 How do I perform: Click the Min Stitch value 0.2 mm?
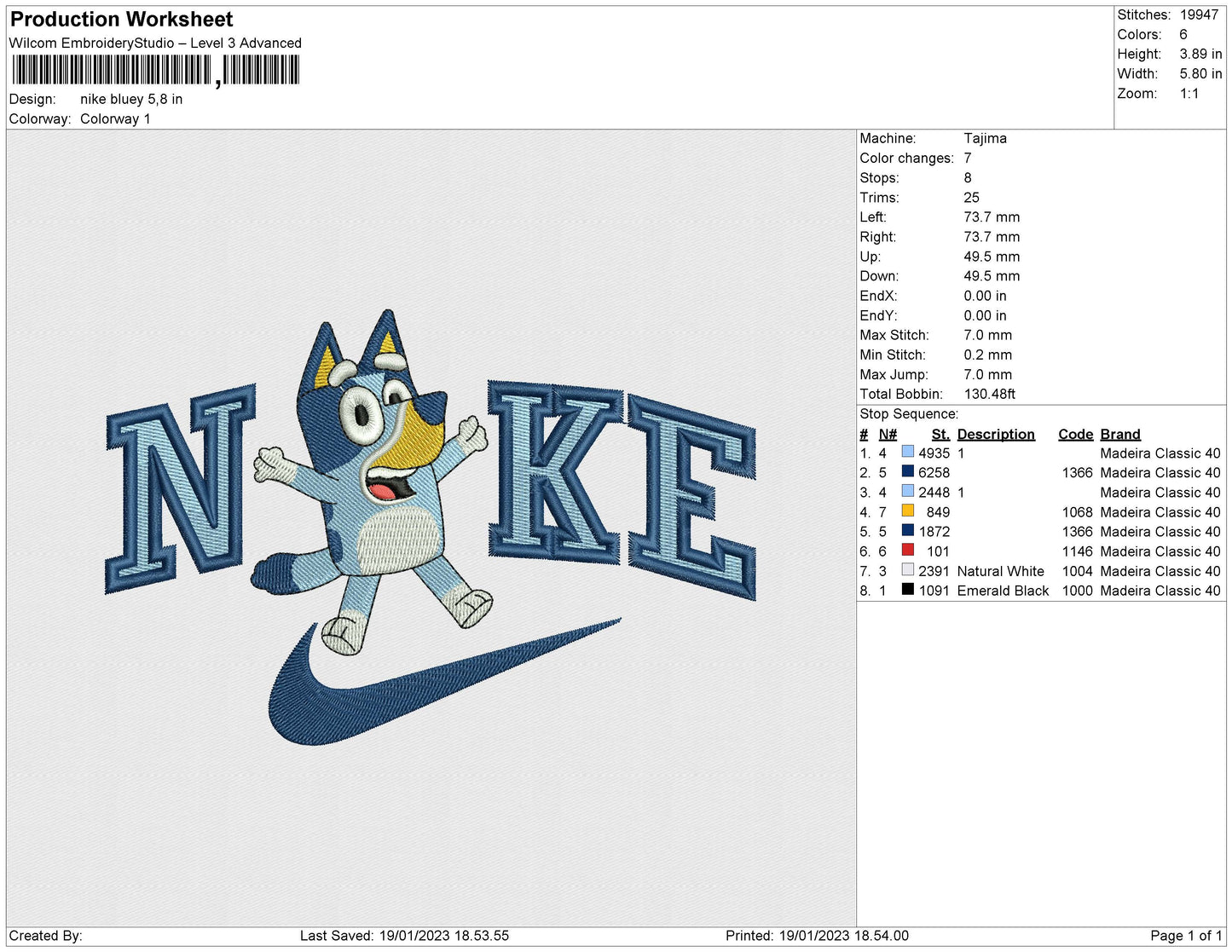click(x=988, y=355)
